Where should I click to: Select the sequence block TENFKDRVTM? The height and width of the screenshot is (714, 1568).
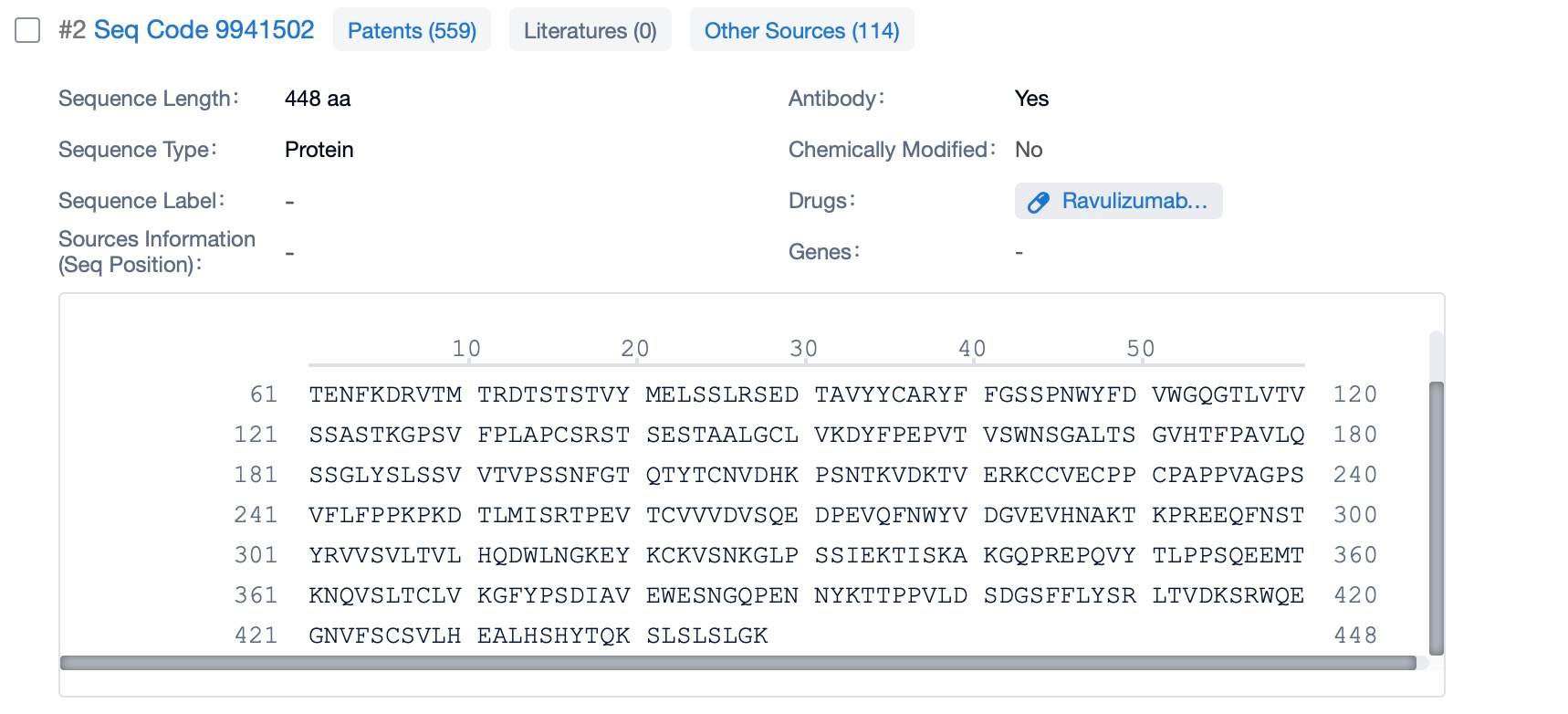click(385, 394)
